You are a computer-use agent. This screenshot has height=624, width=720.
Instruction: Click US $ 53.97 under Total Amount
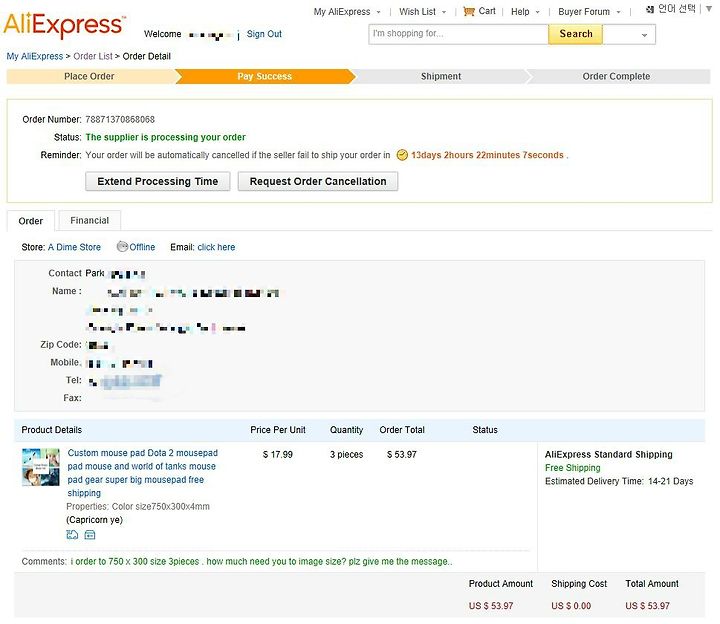coord(647,606)
